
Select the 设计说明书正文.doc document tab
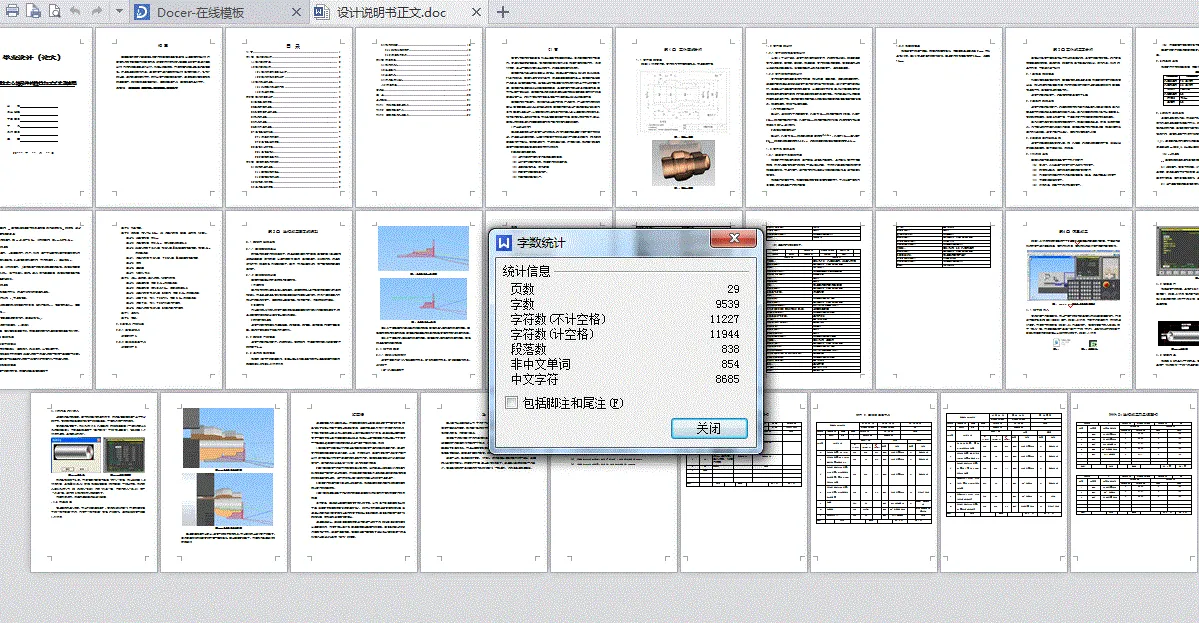click(x=390, y=13)
